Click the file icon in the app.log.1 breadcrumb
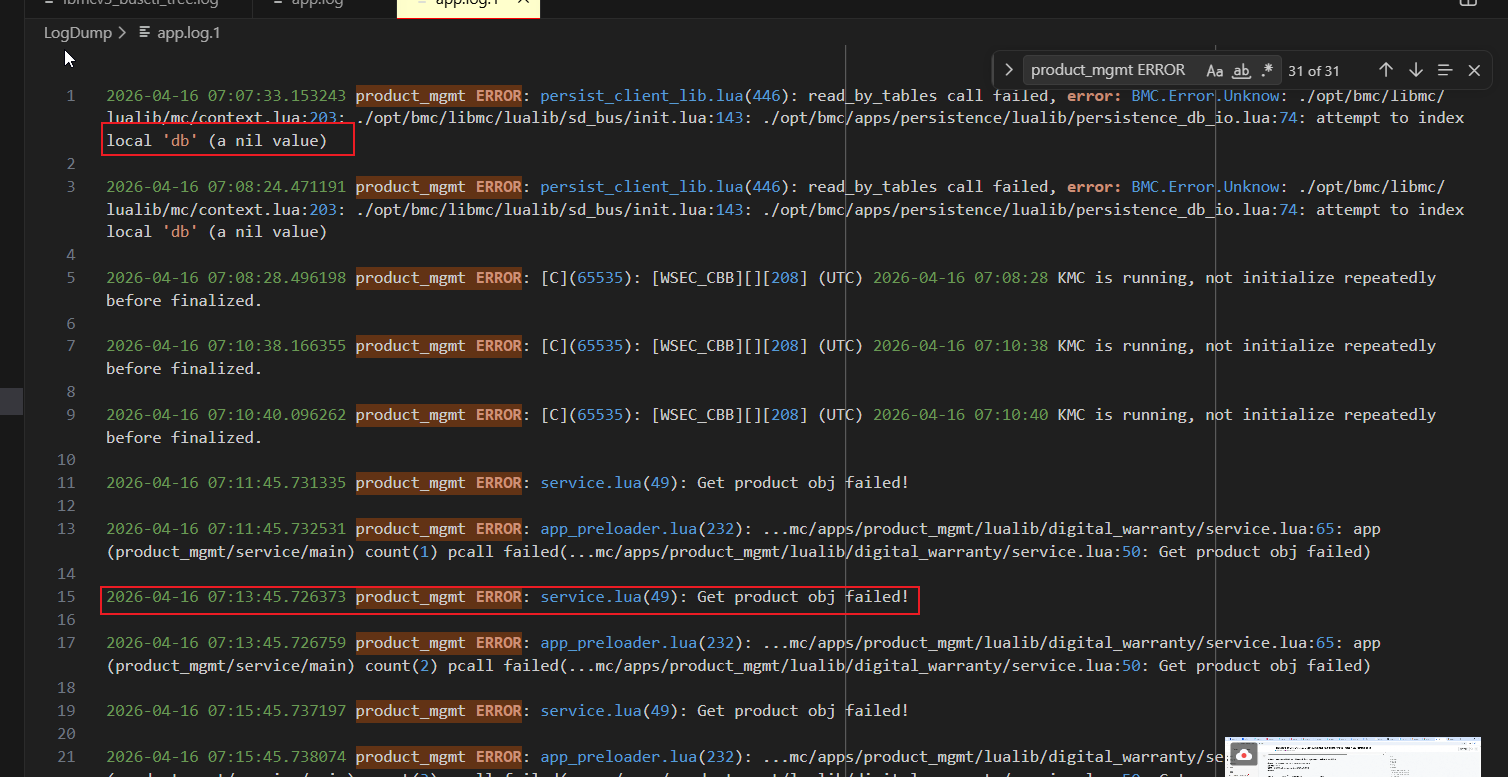This screenshot has width=1508, height=777. (x=145, y=32)
